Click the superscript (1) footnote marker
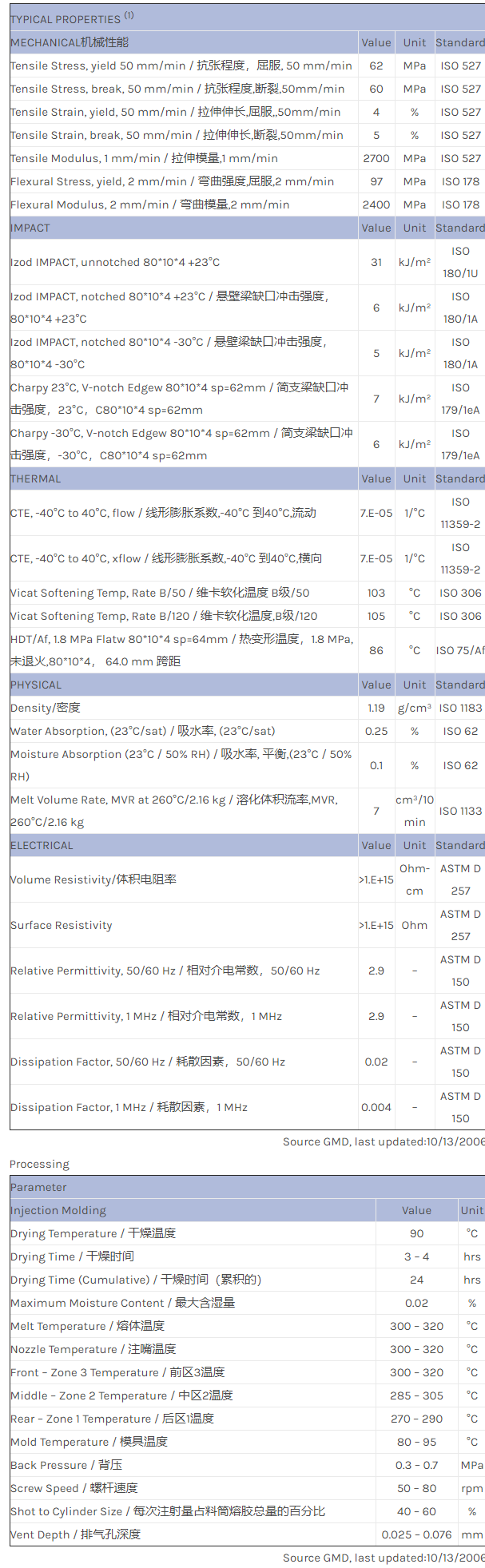Screen dimensions: 485x1568 click(x=129, y=16)
